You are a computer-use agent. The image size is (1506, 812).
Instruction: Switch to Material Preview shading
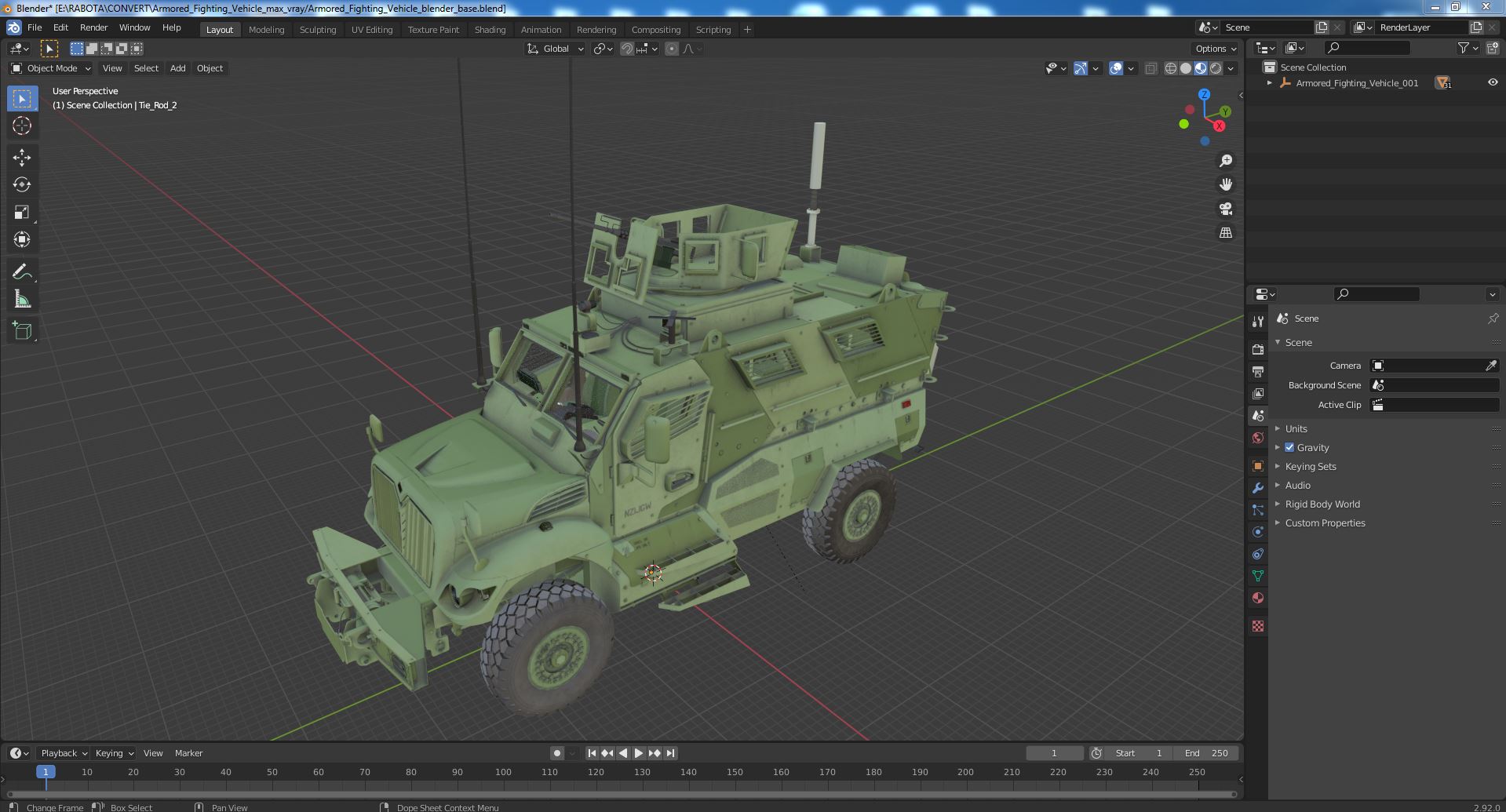(1201, 68)
